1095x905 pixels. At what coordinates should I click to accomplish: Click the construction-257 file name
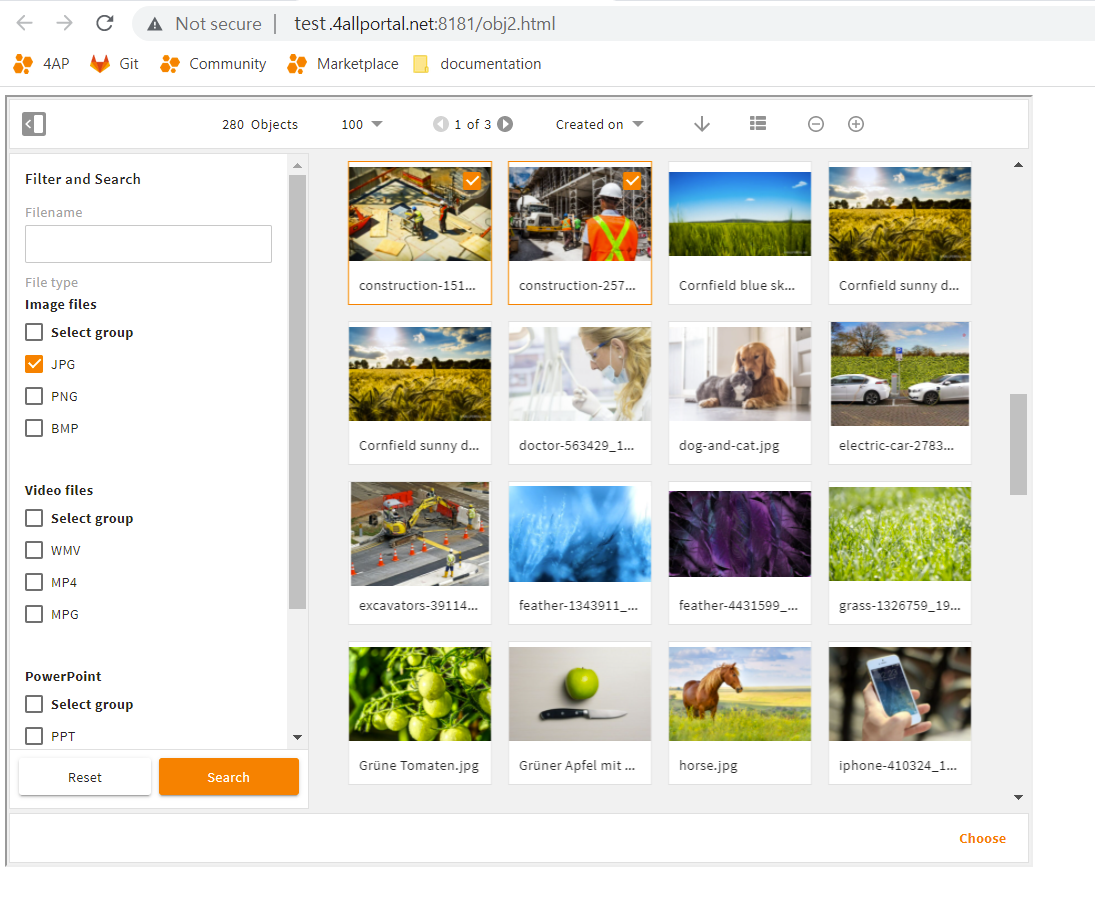[577, 286]
